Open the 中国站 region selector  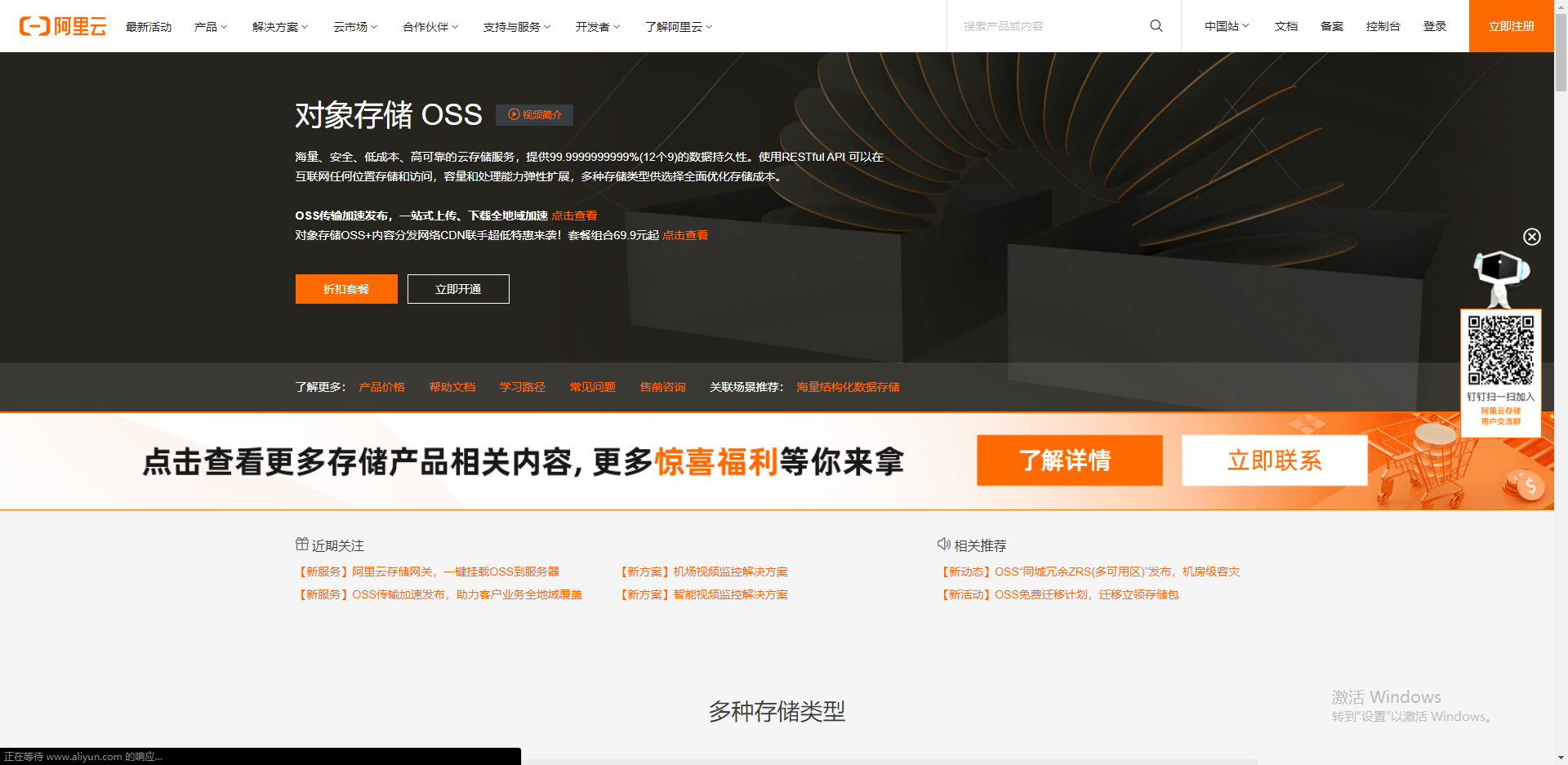(x=1227, y=27)
